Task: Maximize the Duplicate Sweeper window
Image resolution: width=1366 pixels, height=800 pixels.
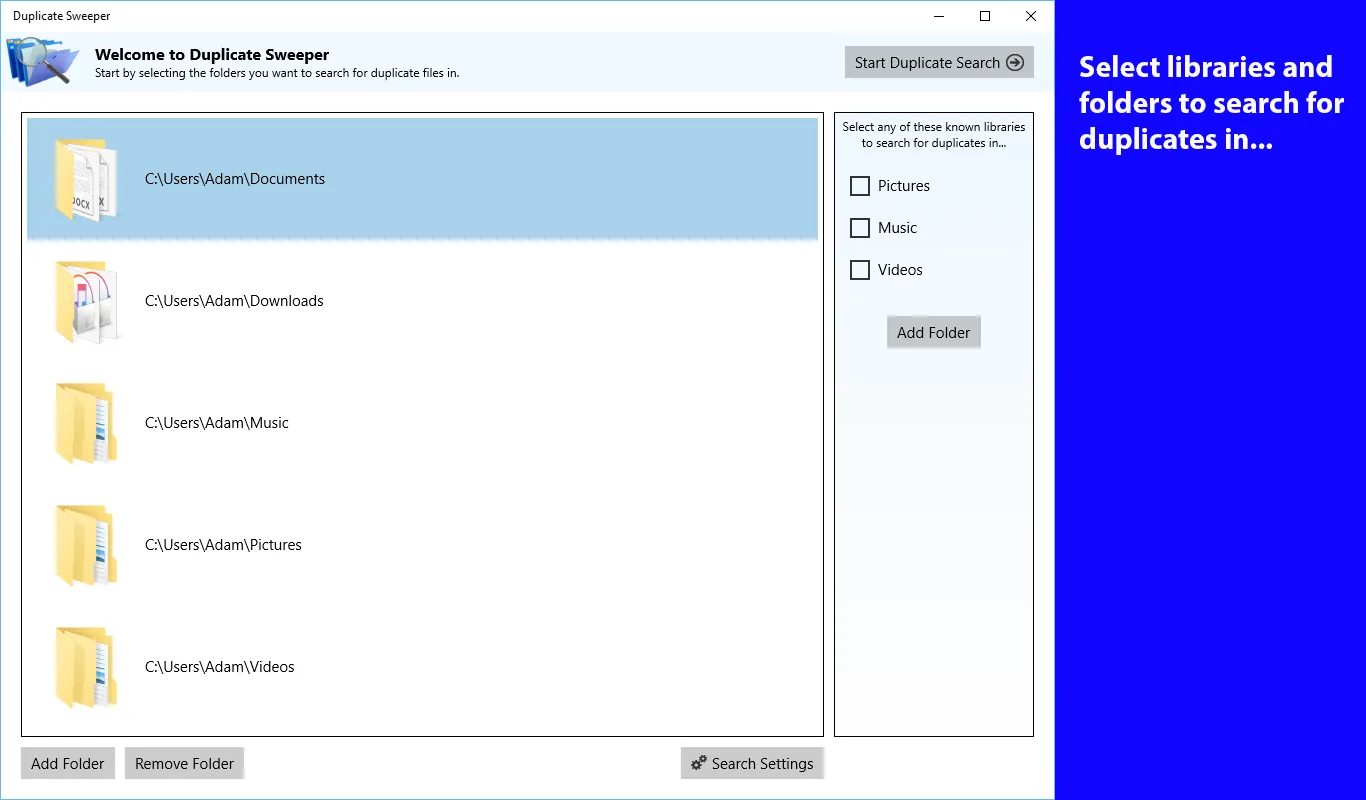Action: point(985,16)
